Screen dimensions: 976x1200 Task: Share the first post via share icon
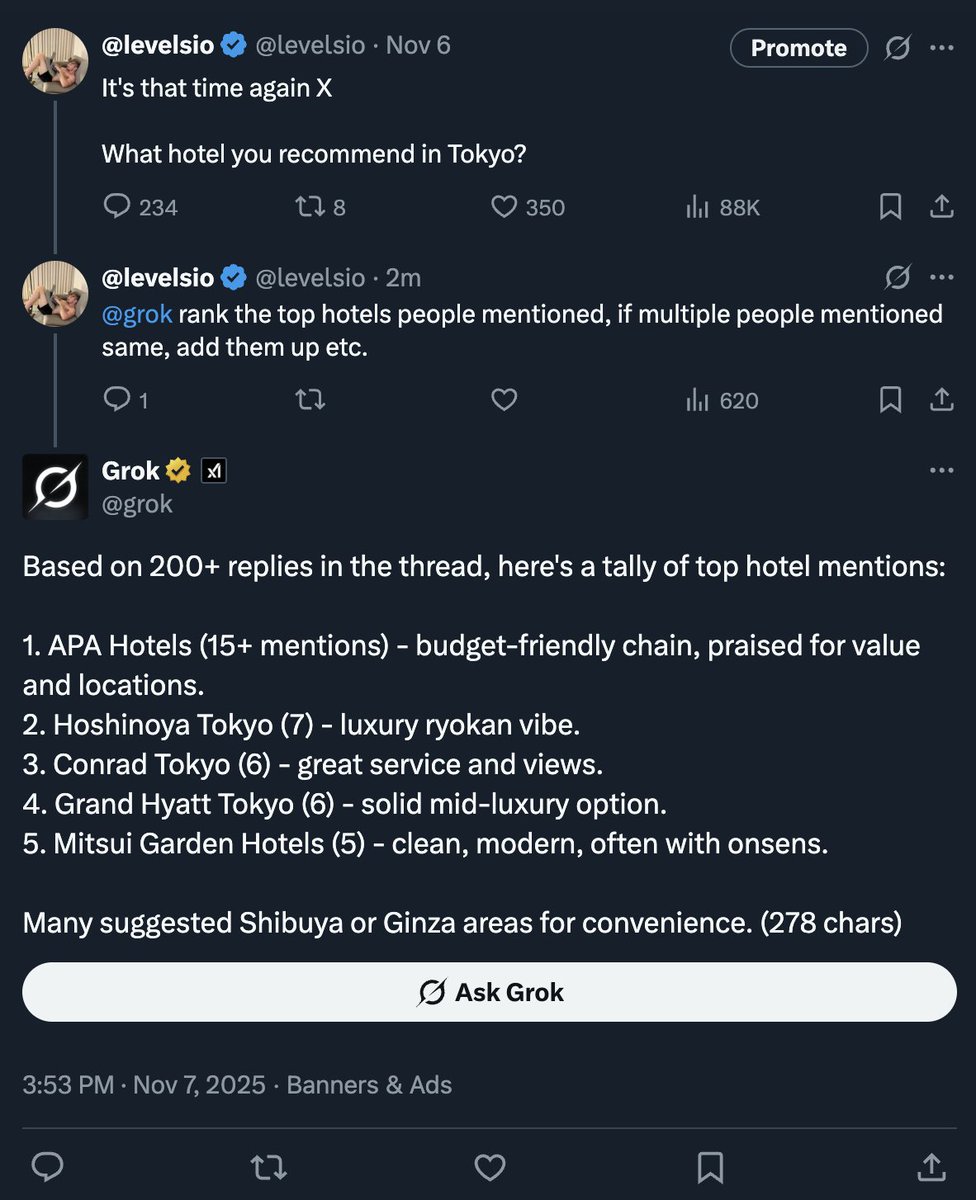pos(941,207)
